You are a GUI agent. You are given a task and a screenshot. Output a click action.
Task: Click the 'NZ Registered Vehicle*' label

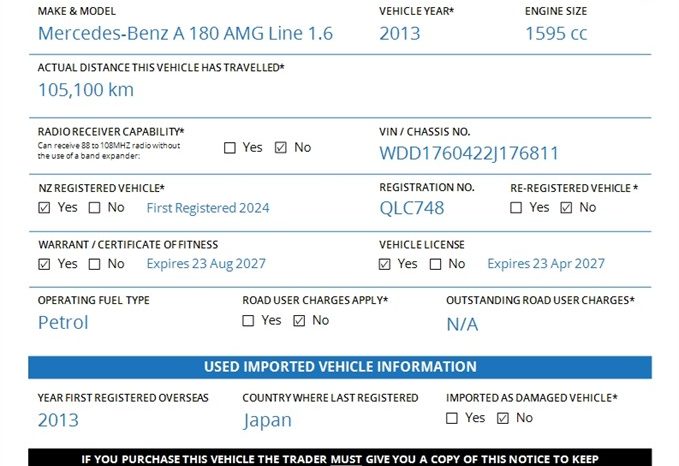101,188
